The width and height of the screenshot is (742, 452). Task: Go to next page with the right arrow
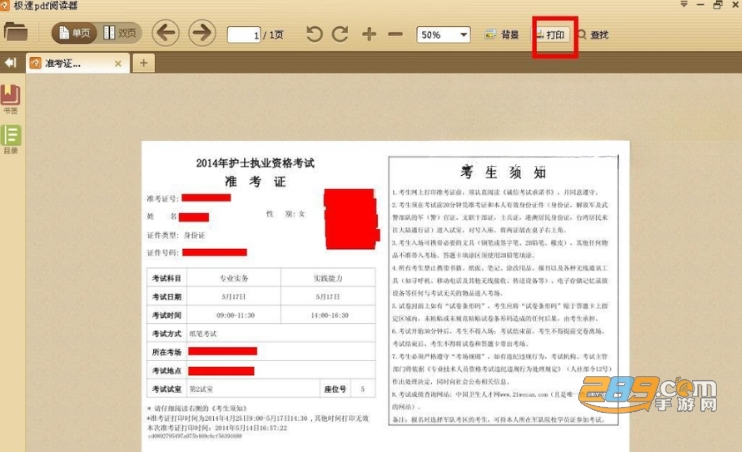(202, 33)
